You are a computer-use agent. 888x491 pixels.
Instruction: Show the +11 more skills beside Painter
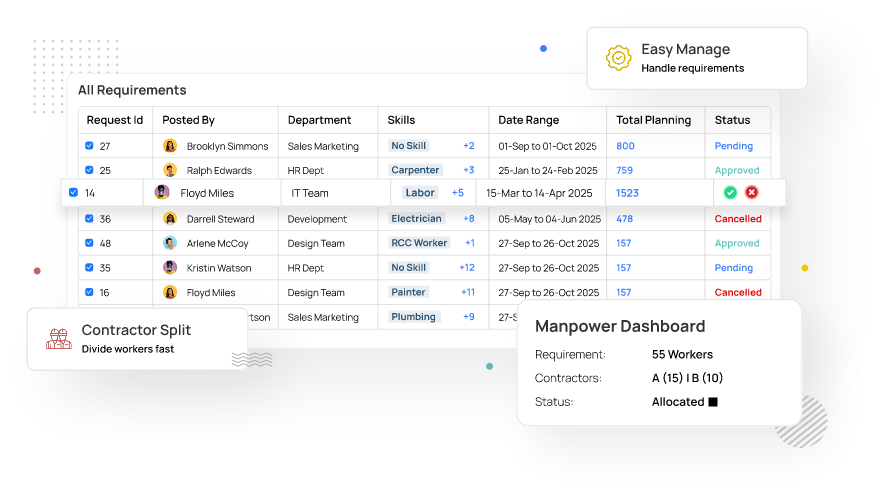point(468,292)
